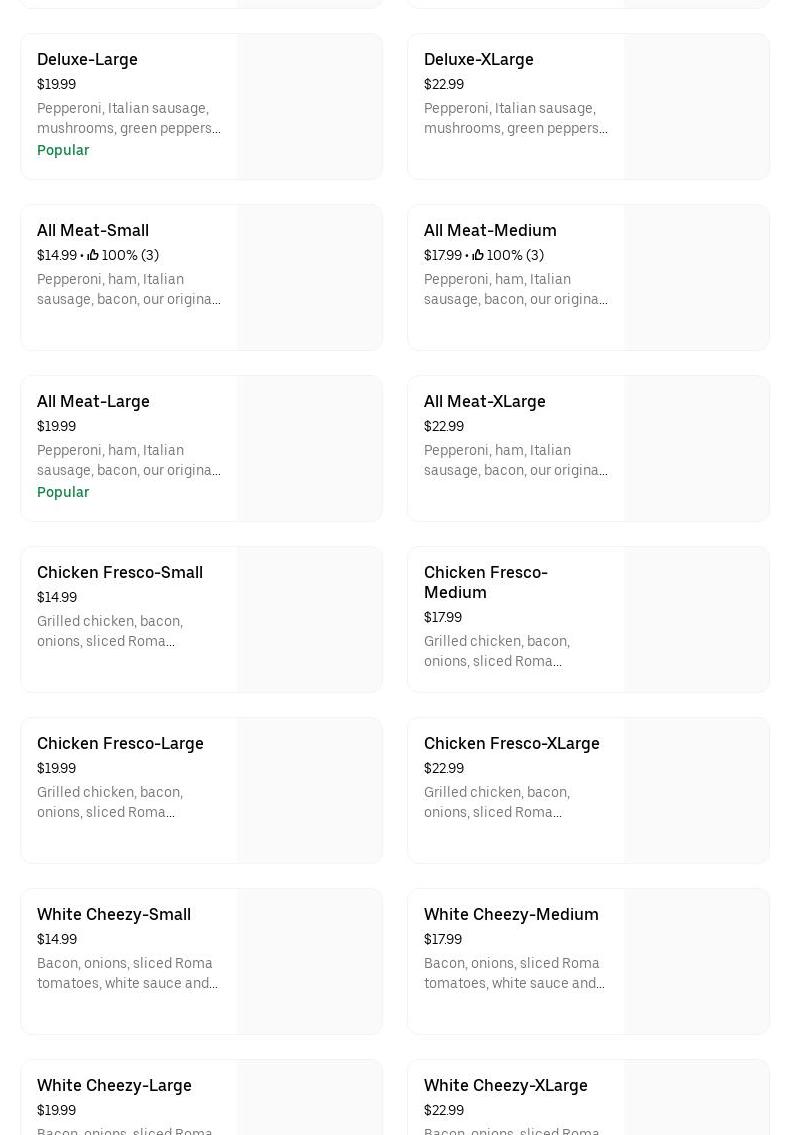Pick the Chicken Fresco-XLarge item
The height and width of the screenshot is (1135, 804).
pyautogui.click(x=511, y=744)
